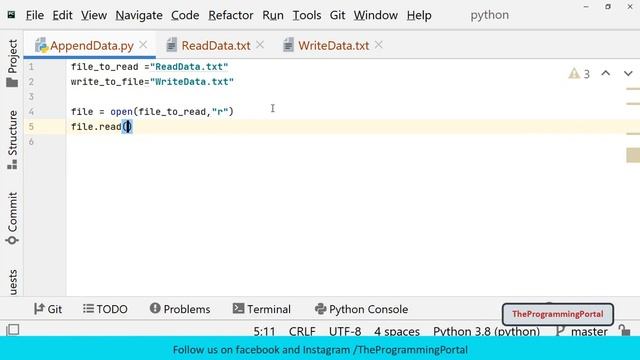
Task: Click the "ReadData.txt" string in code
Action: point(189,67)
